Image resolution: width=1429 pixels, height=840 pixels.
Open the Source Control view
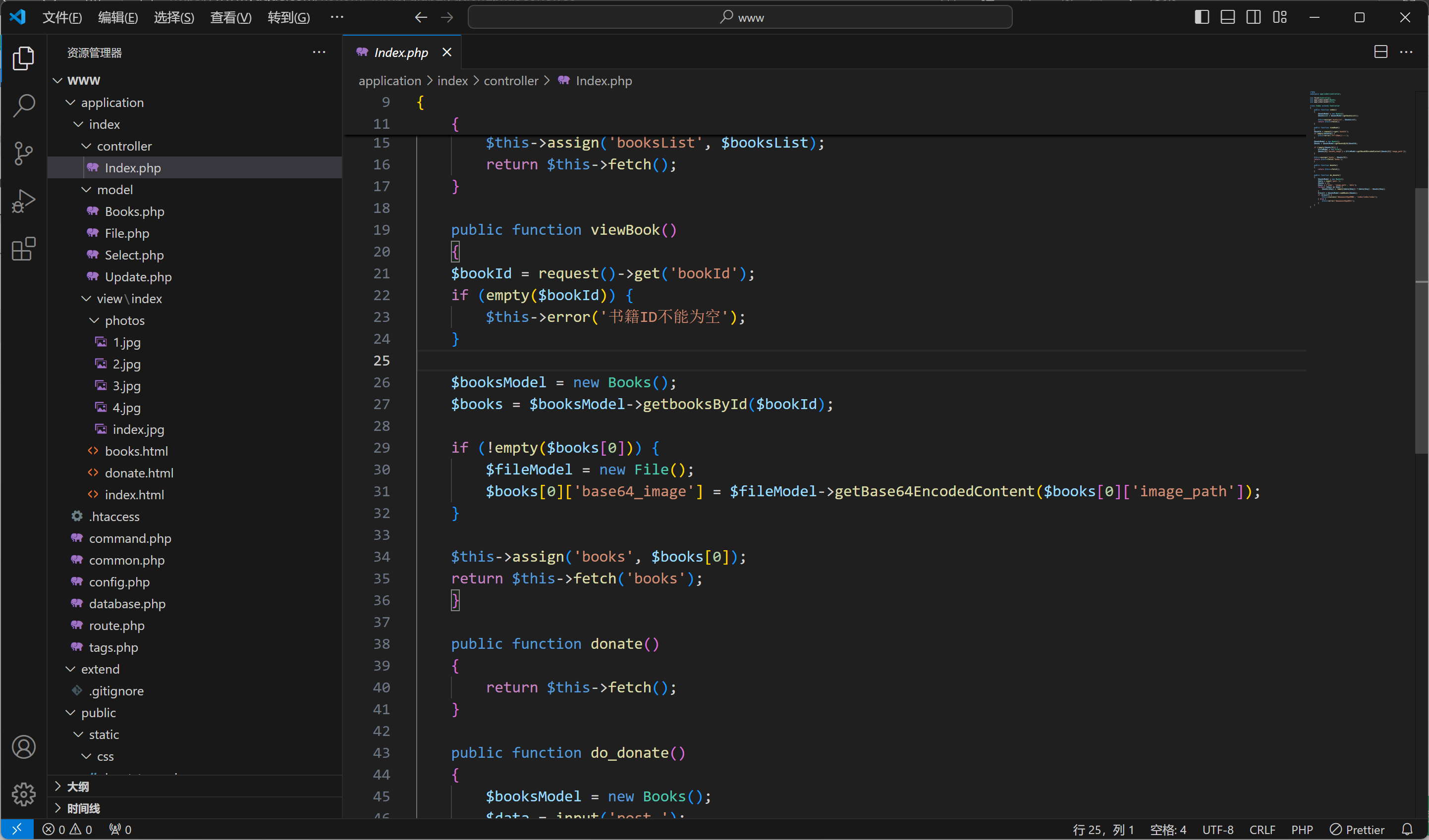pos(23,153)
